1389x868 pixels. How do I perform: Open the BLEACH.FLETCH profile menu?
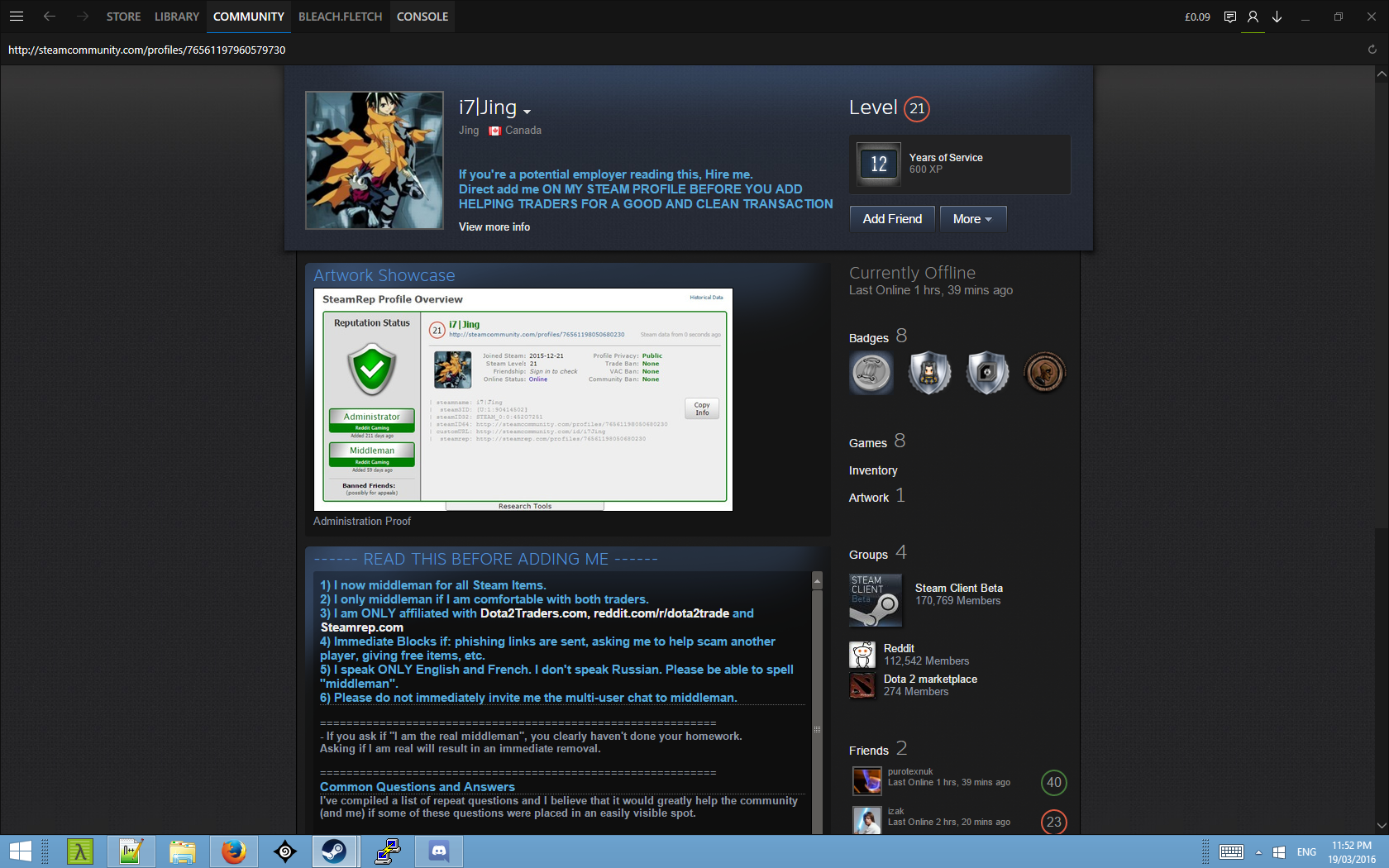tap(341, 17)
